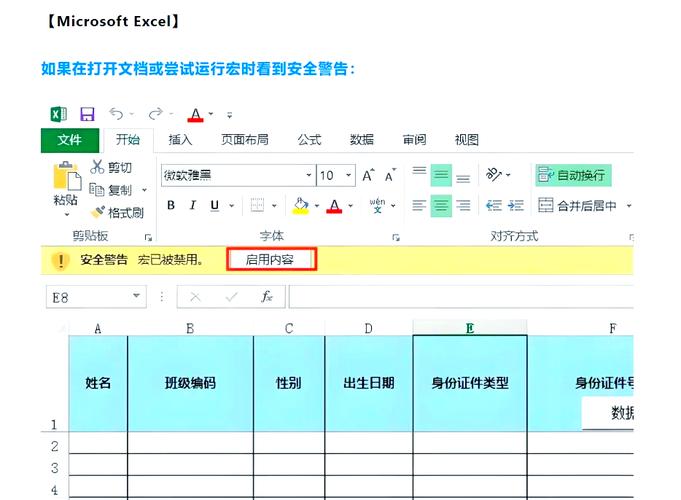The width and height of the screenshot is (681, 500).
Task: Expand the font size dropdown arrow
Action: [x=348, y=175]
